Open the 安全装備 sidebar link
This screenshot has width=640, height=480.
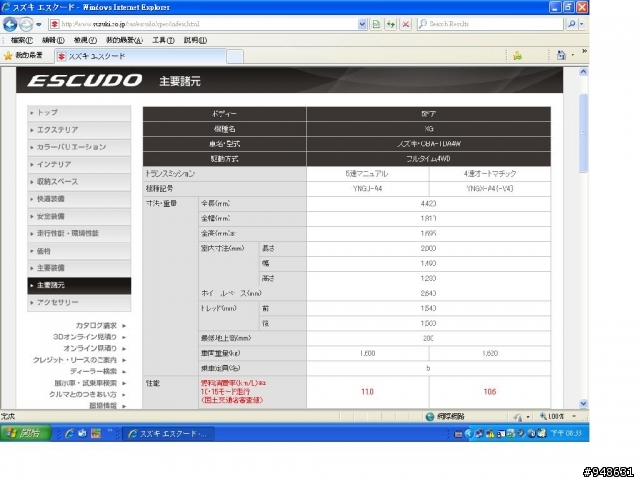(x=79, y=216)
